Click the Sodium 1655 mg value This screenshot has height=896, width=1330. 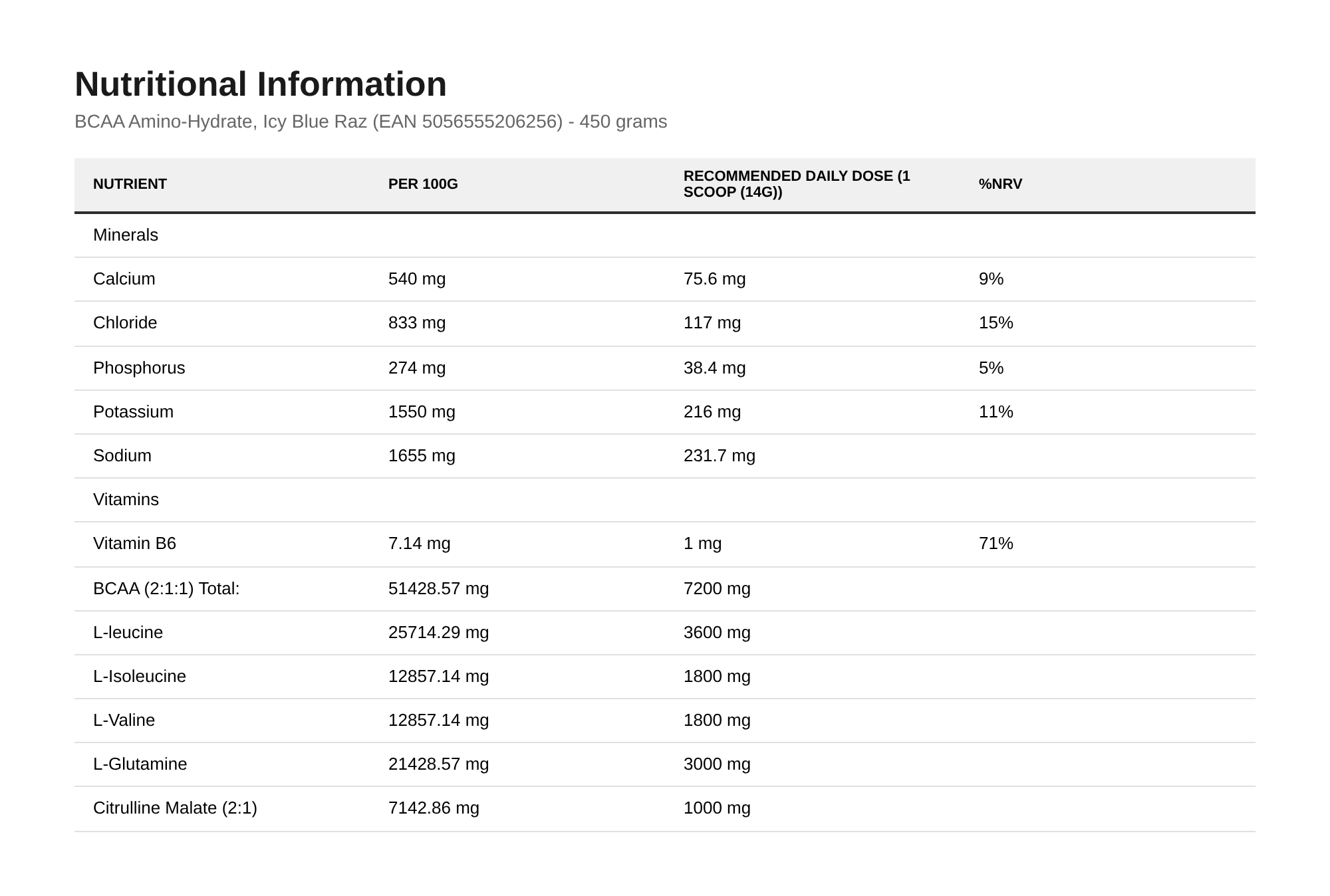422,456
